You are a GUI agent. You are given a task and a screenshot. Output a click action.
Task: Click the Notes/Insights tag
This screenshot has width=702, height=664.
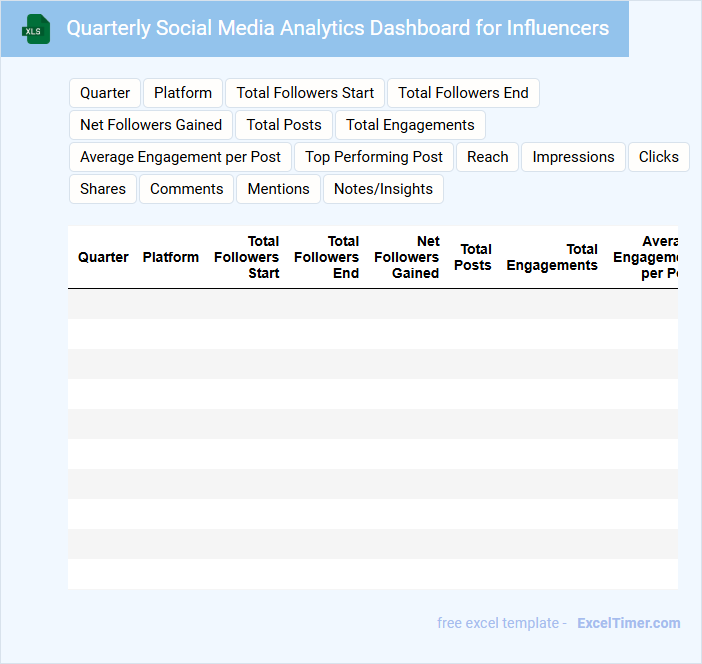pos(383,189)
